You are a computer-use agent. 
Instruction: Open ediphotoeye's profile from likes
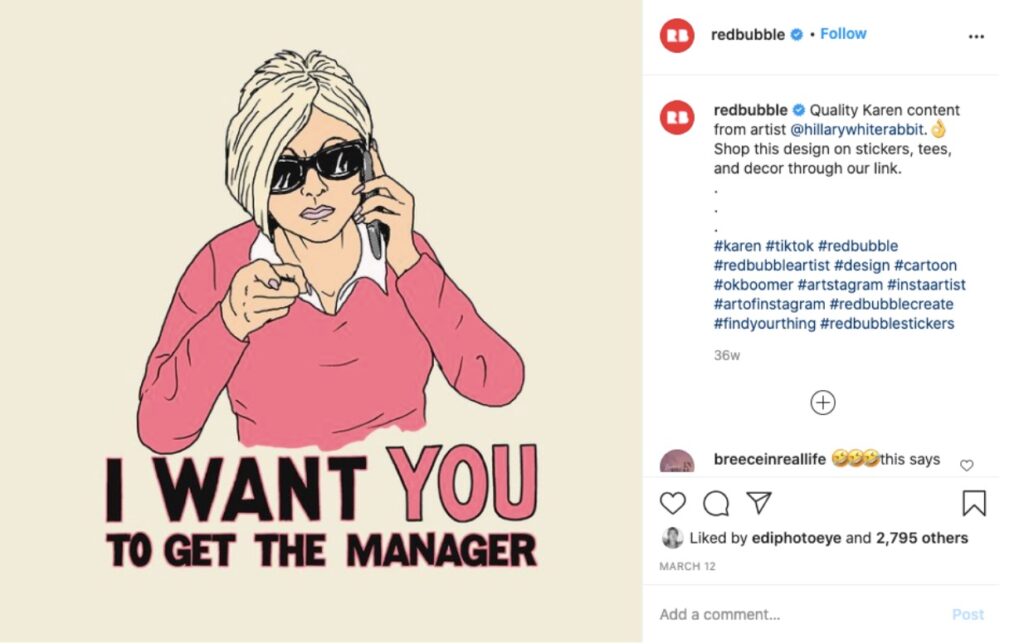pyautogui.click(x=796, y=538)
